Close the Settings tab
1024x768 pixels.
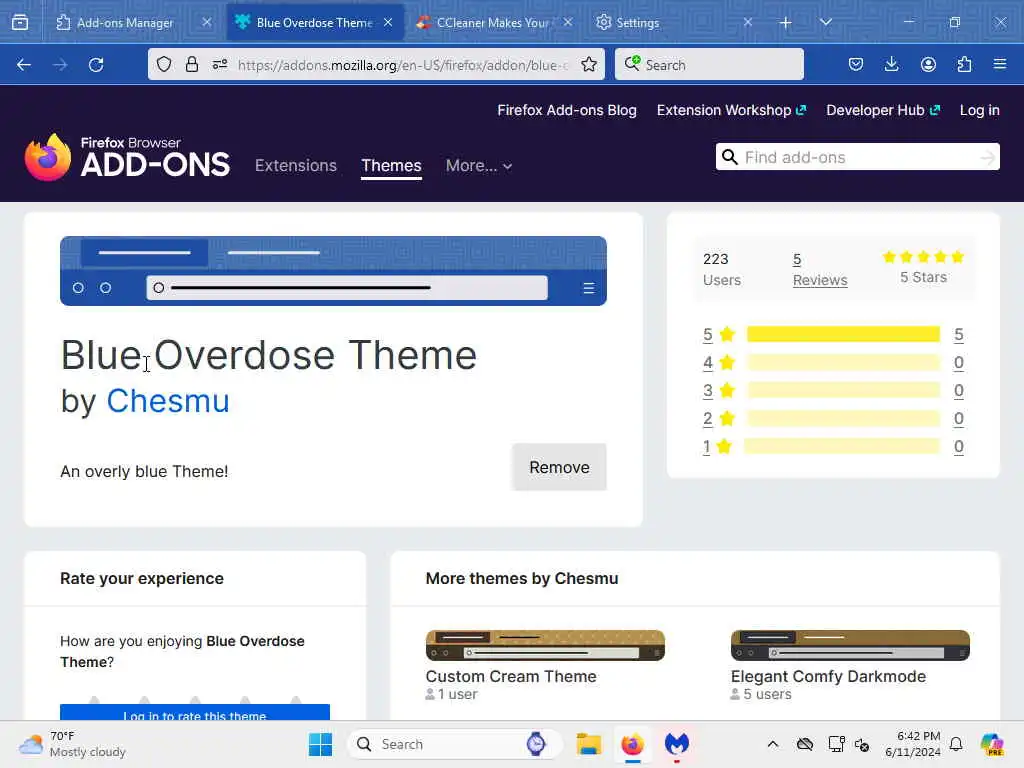pyautogui.click(x=748, y=22)
